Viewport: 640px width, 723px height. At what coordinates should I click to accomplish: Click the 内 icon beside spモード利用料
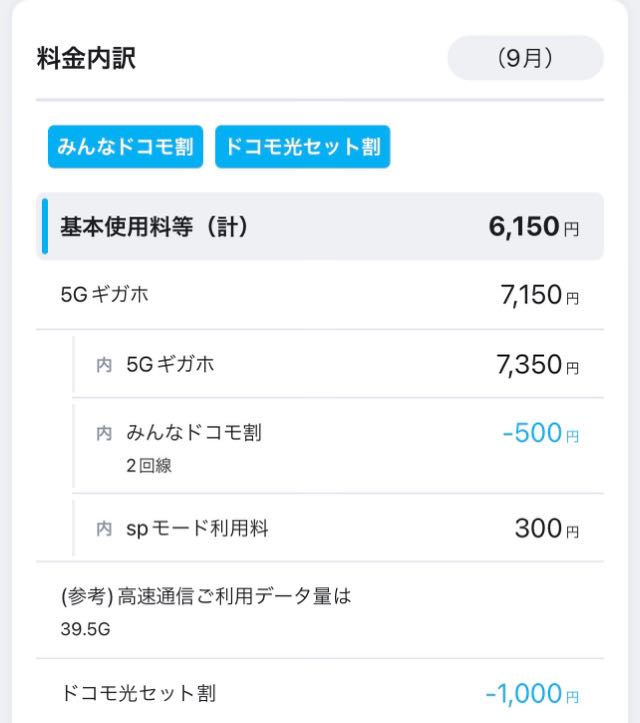coord(104,528)
